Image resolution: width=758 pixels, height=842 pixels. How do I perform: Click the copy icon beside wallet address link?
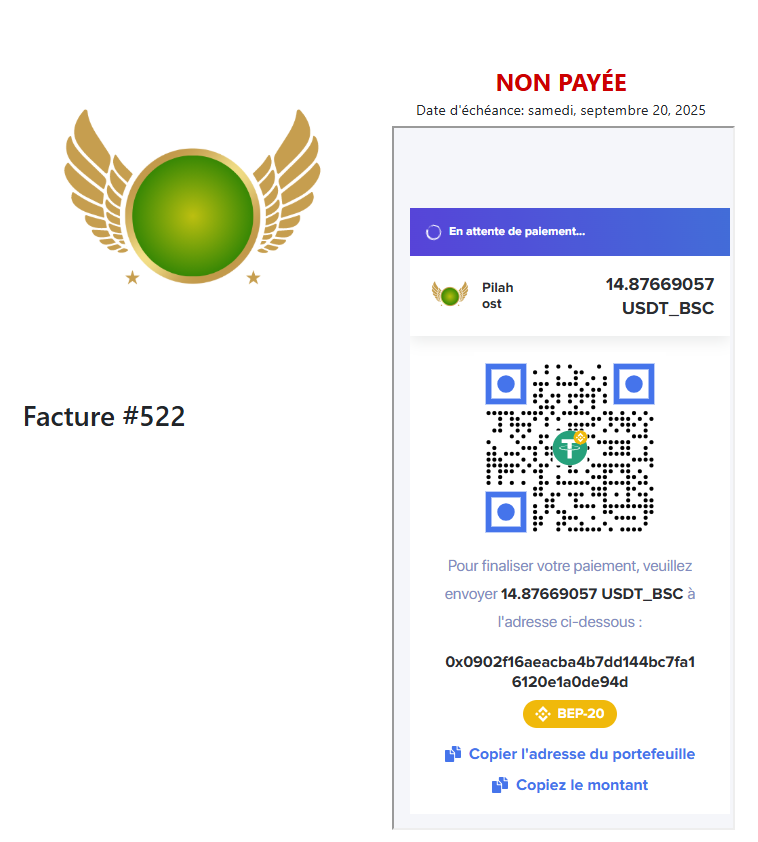coord(453,754)
